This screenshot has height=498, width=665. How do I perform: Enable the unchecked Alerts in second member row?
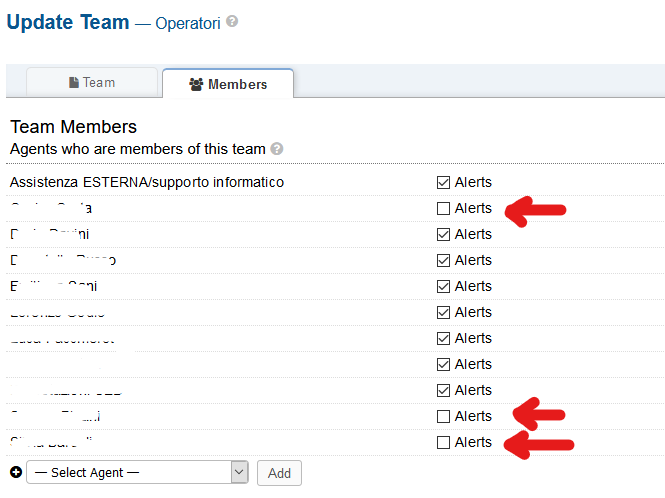pos(443,209)
